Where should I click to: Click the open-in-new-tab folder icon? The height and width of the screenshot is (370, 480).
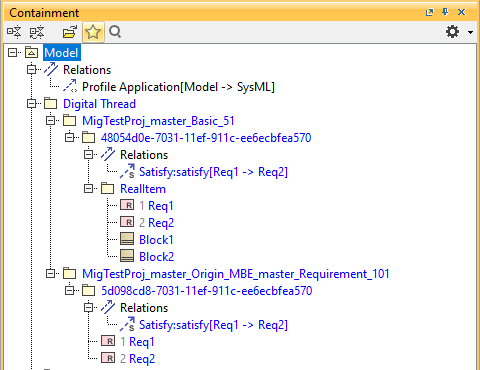click(x=70, y=32)
